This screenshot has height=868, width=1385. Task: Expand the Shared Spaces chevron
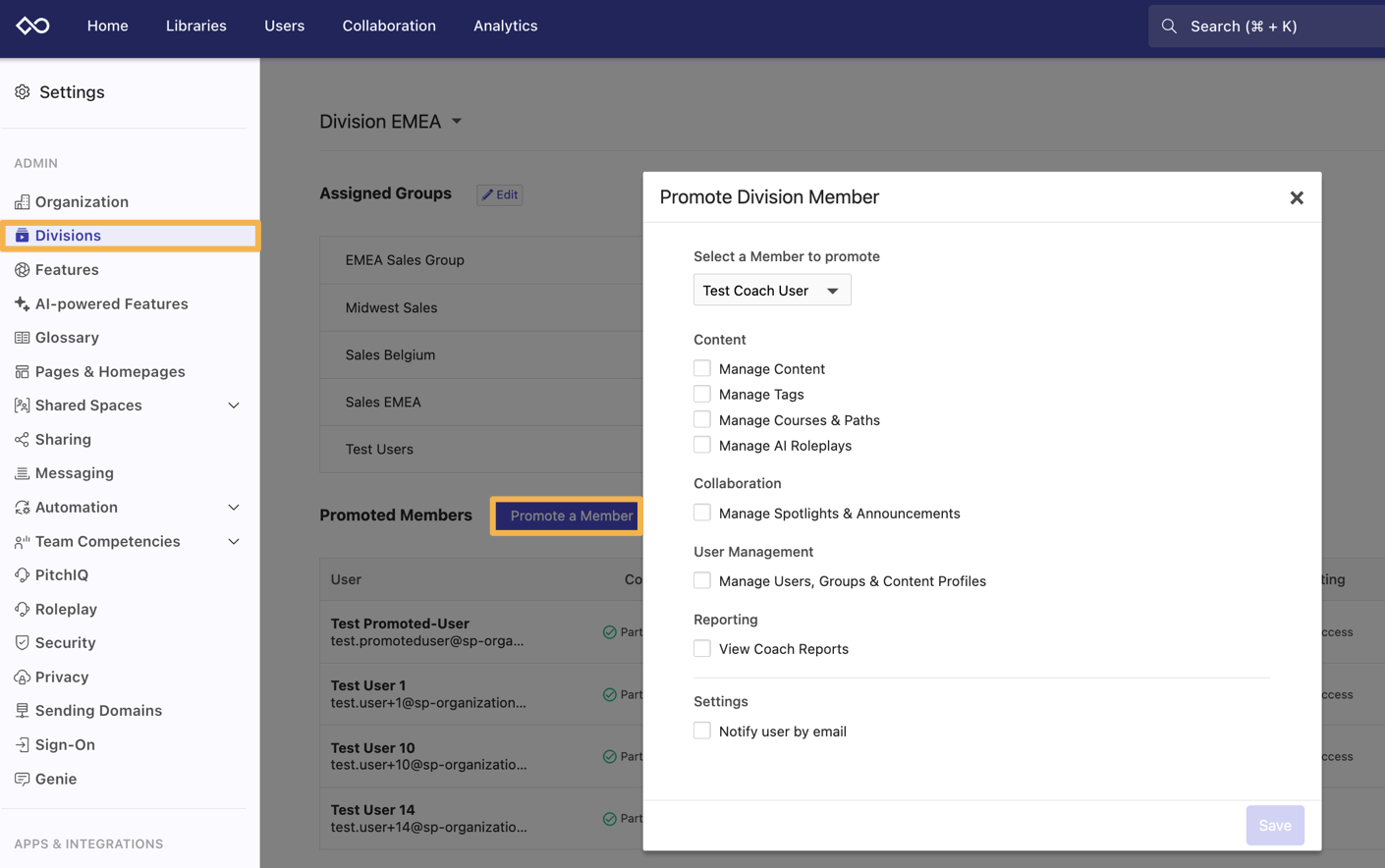click(234, 406)
